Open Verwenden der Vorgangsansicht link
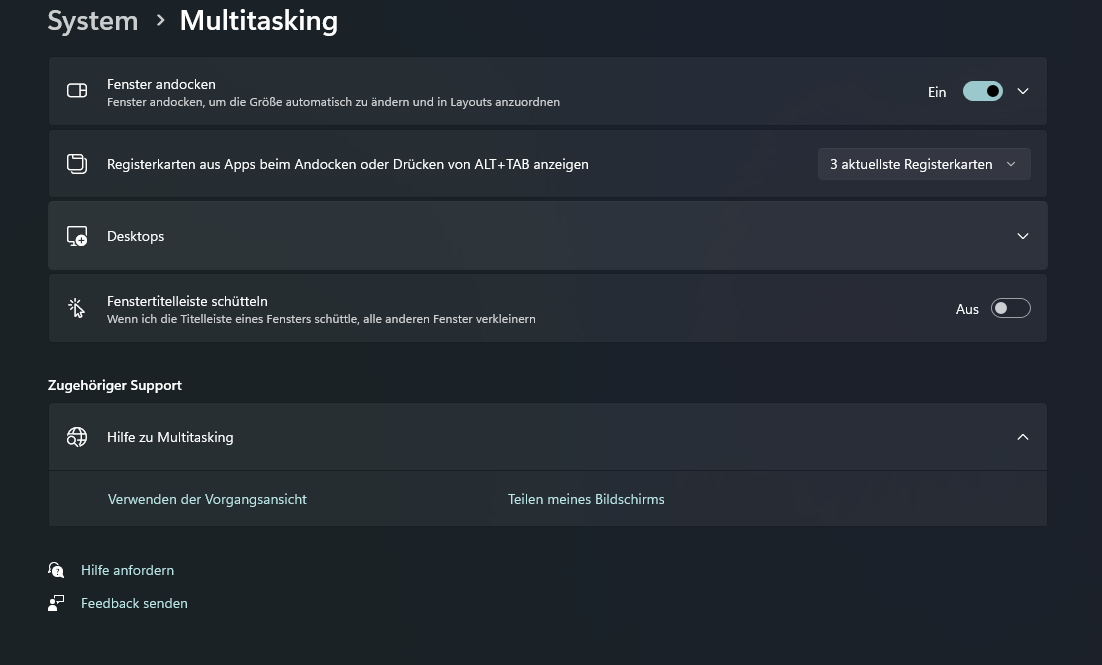The image size is (1102, 665). click(x=207, y=499)
